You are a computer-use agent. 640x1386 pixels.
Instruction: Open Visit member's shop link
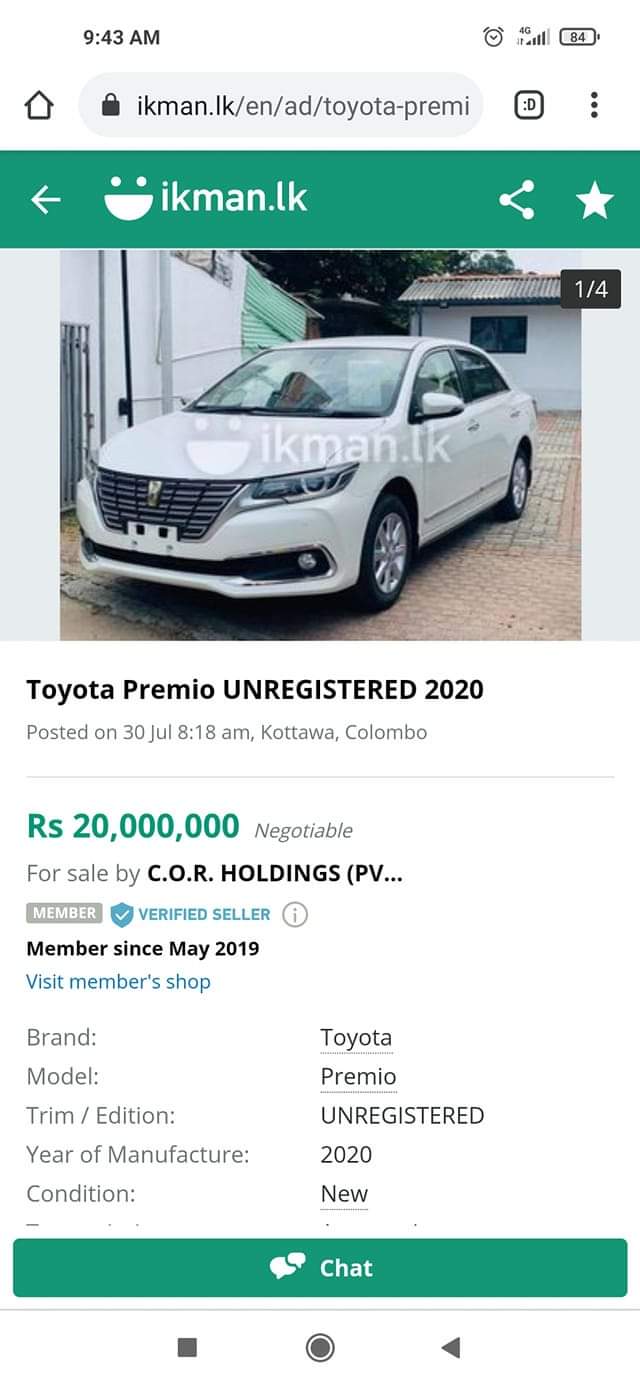[x=118, y=981]
